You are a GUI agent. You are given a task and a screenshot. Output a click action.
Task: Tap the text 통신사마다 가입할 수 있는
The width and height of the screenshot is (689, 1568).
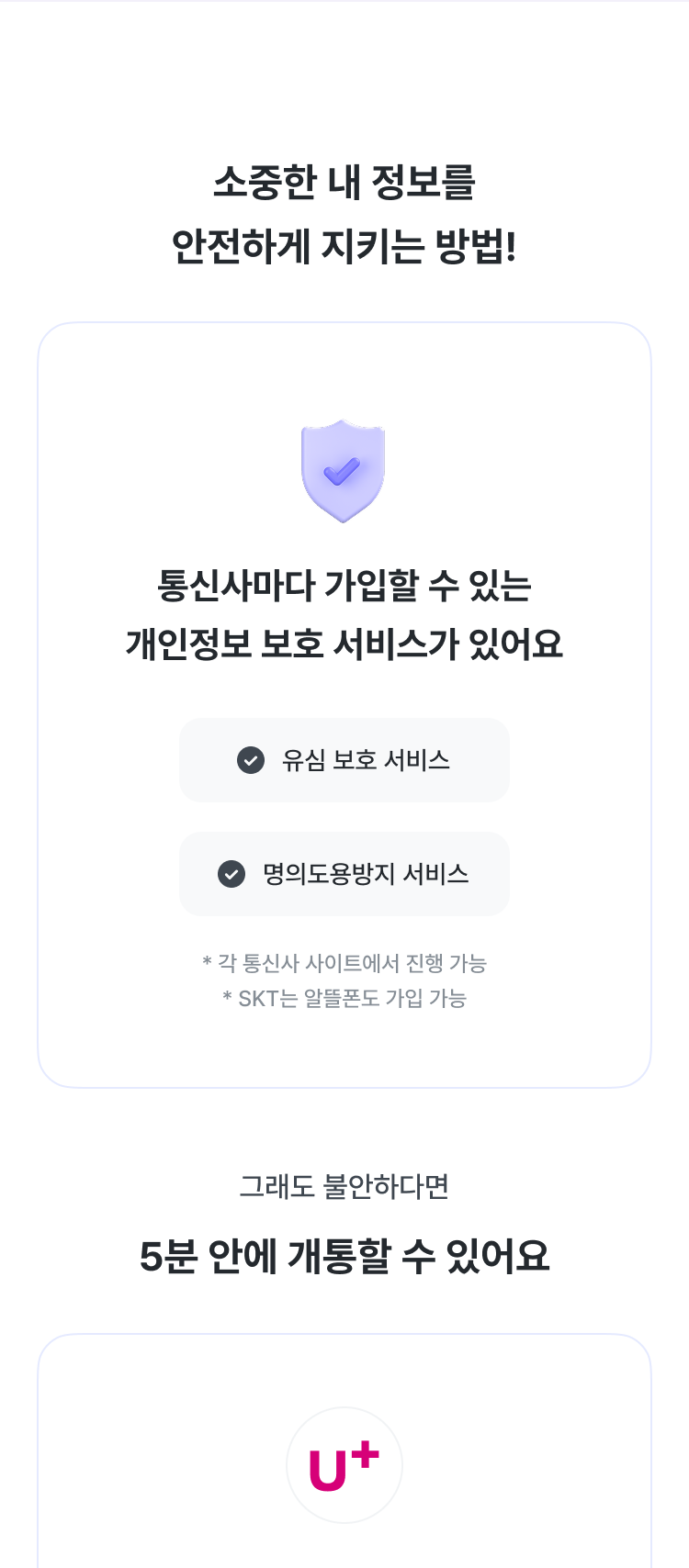click(344, 586)
